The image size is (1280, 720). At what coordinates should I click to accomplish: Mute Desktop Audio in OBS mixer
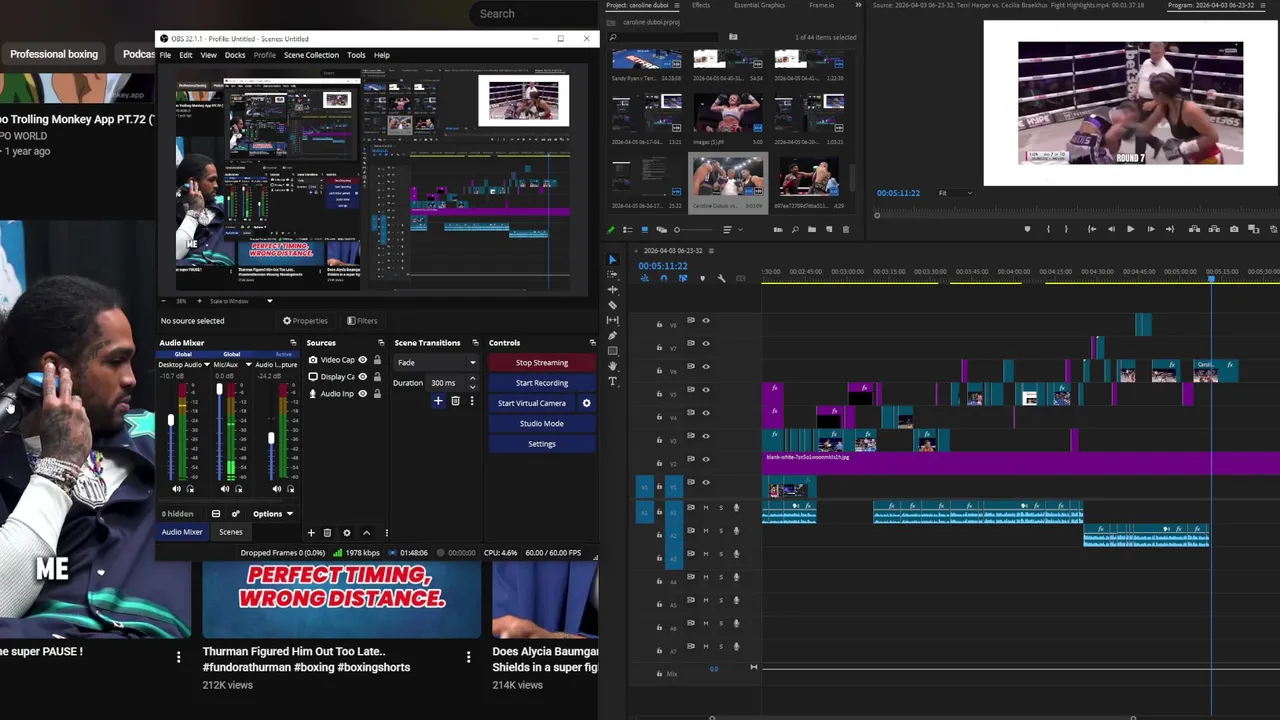click(x=177, y=489)
